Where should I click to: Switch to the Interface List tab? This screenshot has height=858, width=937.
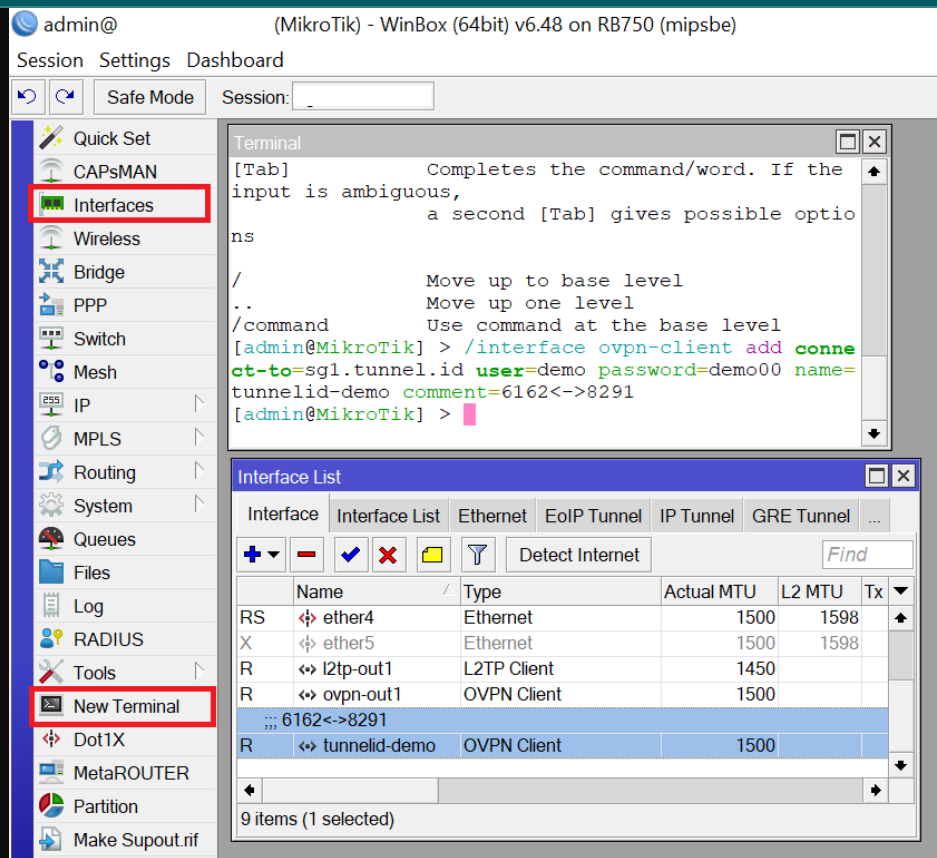click(388, 516)
